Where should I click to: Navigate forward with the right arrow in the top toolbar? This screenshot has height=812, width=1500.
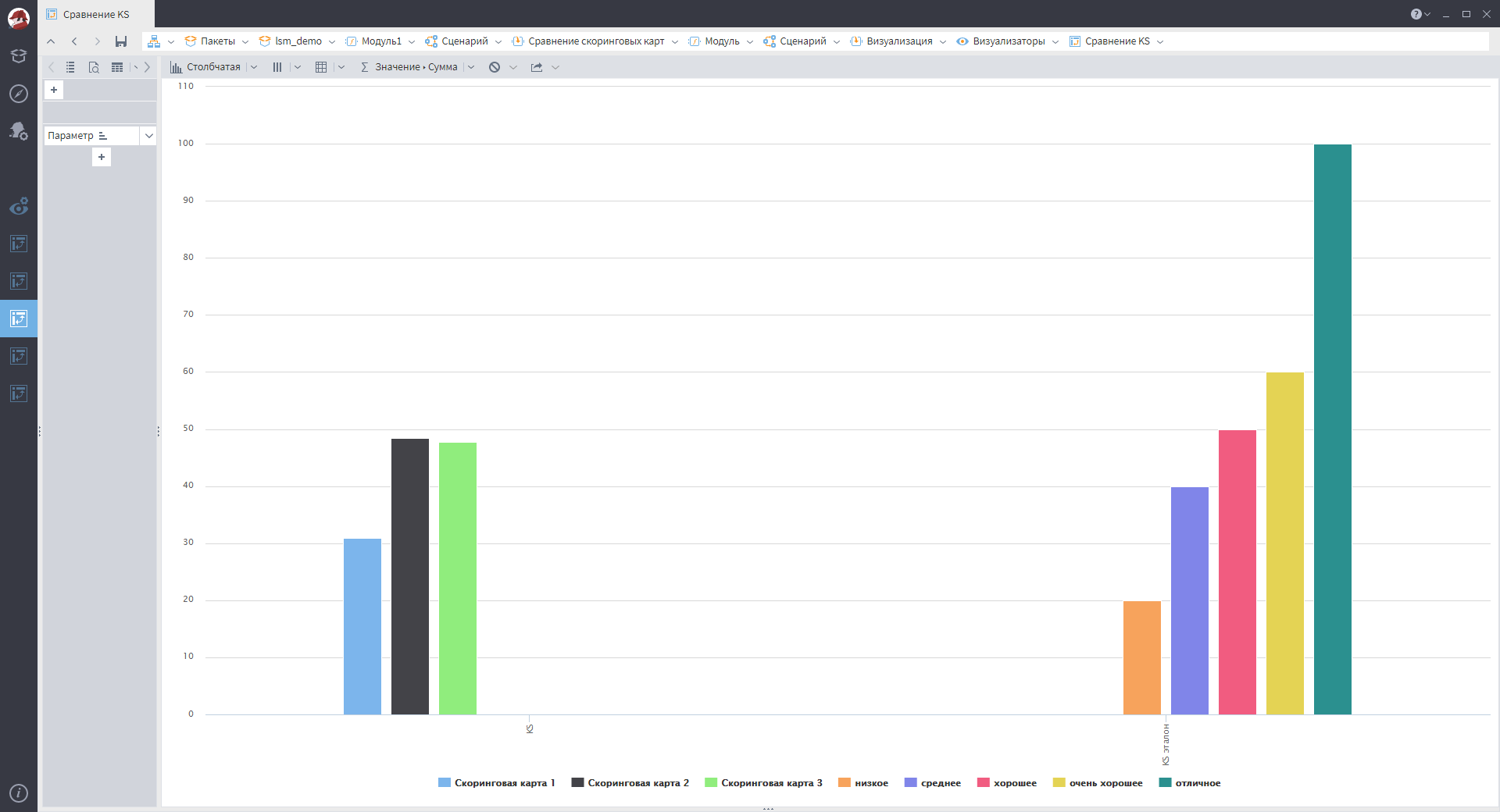(98, 41)
